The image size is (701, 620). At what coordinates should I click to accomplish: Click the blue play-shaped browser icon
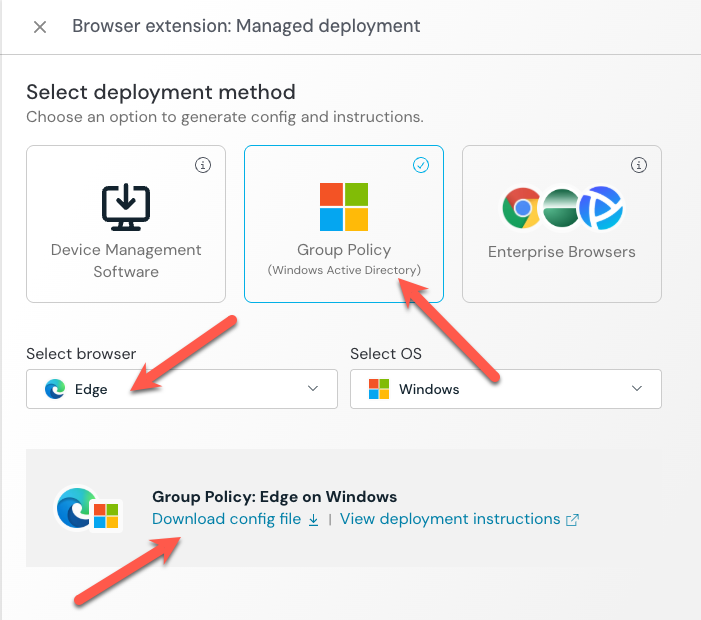(601, 208)
